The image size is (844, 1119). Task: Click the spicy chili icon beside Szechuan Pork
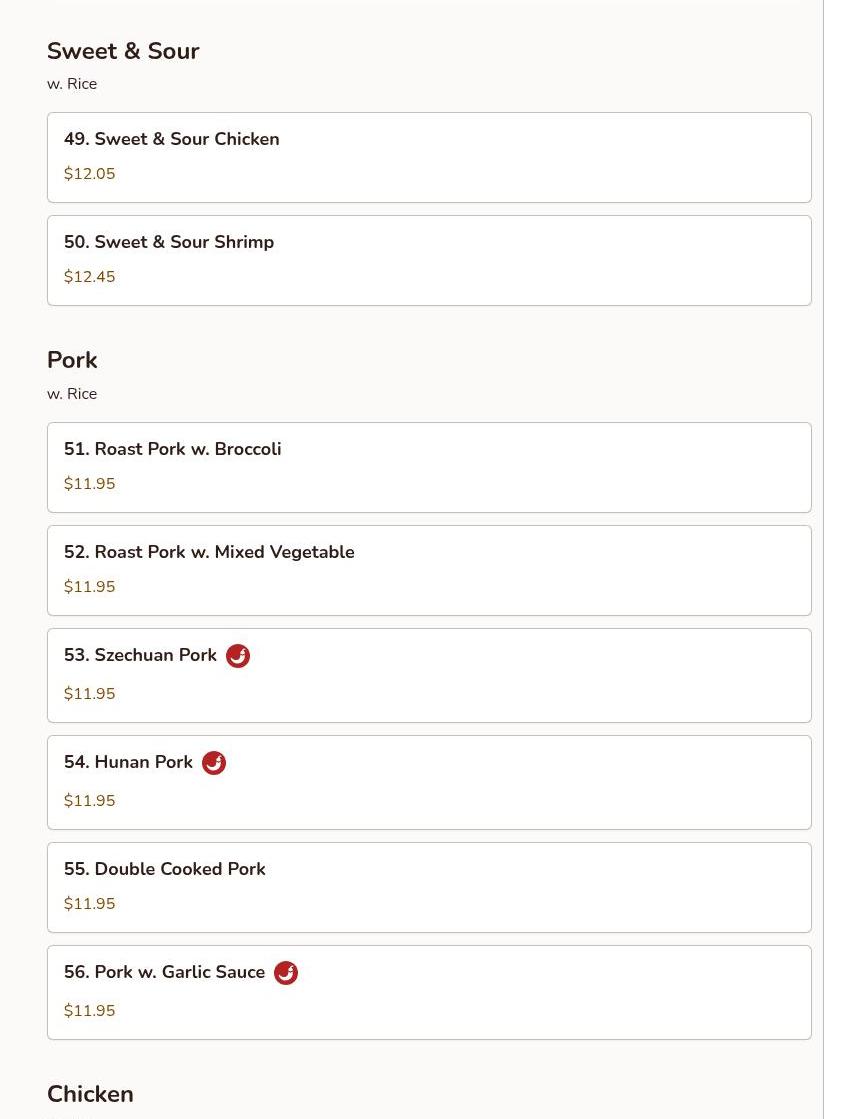(238, 656)
